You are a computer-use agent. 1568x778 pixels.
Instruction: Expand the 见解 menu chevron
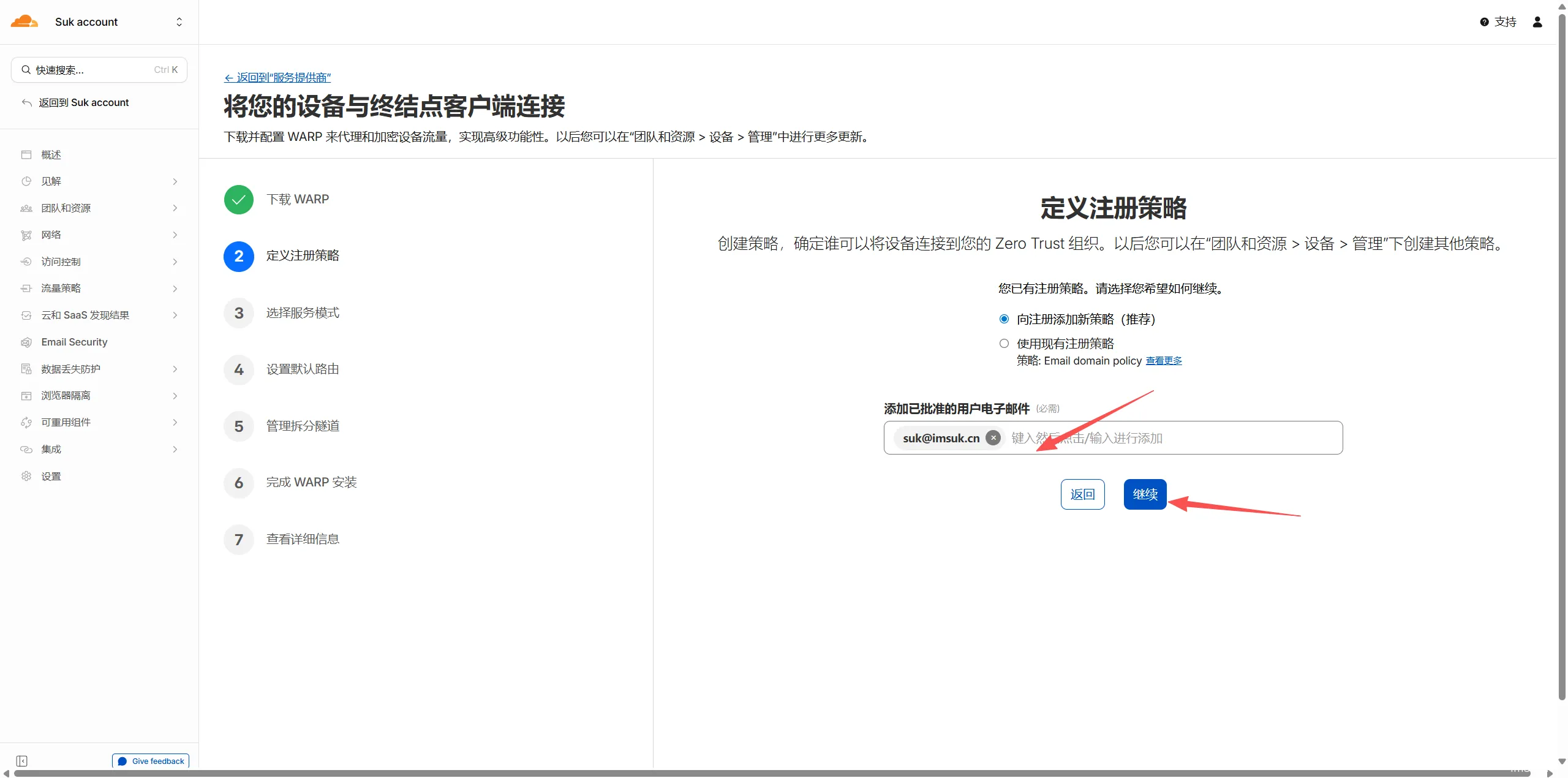175,181
